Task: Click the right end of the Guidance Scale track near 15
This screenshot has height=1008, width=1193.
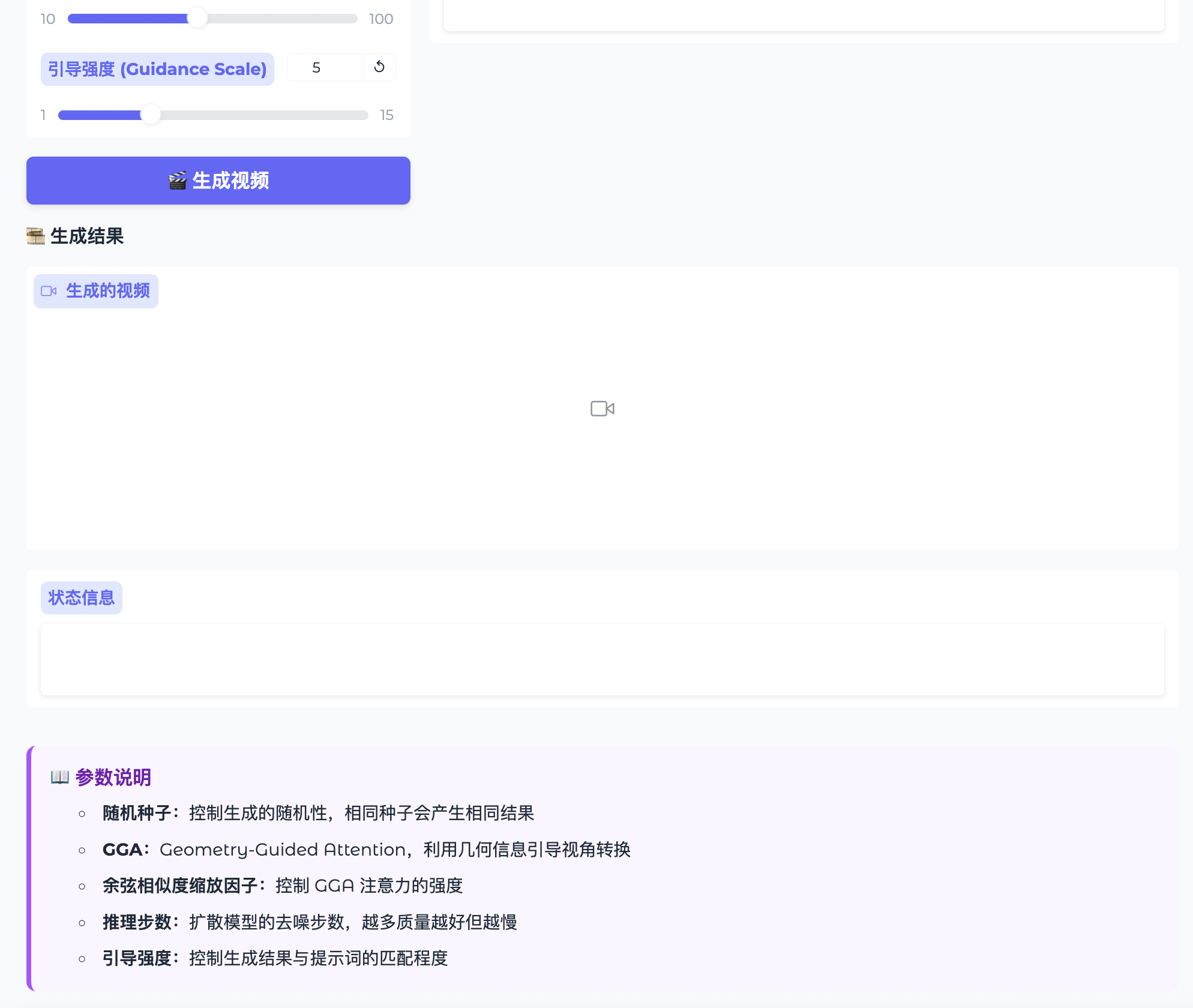Action: (x=364, y=115)
